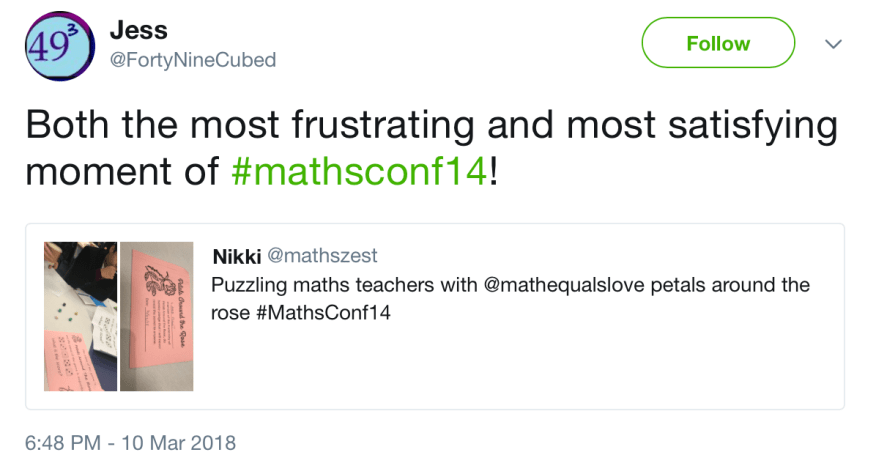View the left photo in quoted tweet
This screenshot has width=876, height=466.
(80, 316)
